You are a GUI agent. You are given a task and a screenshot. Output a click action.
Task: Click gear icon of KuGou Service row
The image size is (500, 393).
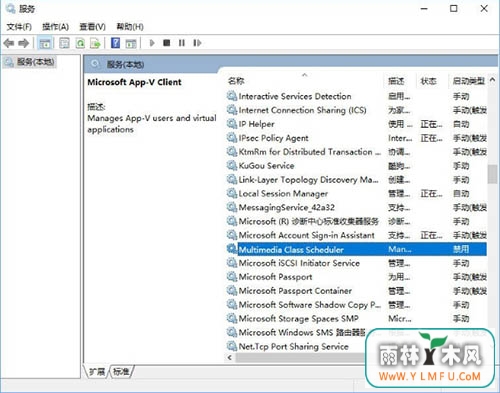click(232, 165)
